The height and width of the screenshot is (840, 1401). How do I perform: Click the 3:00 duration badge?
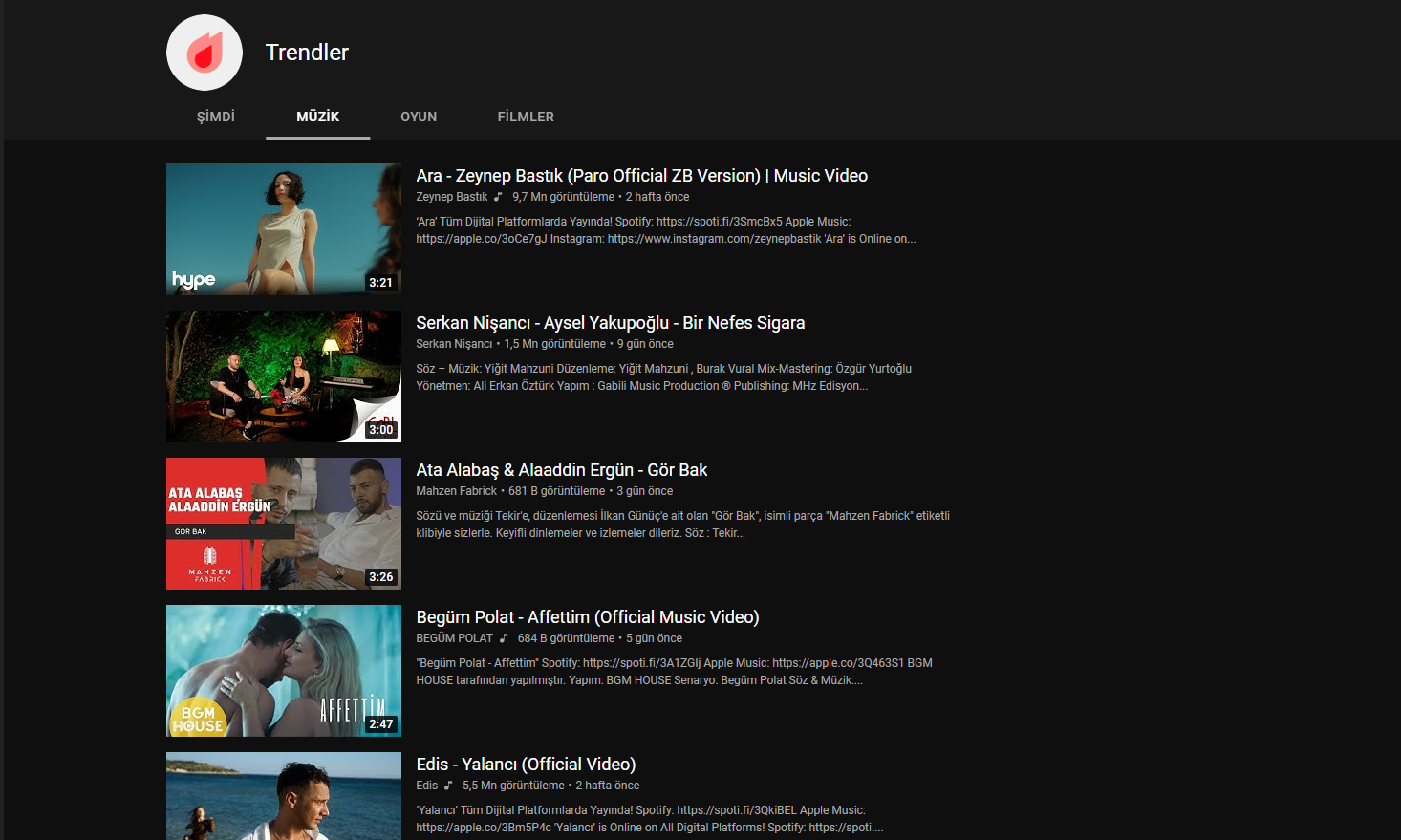pyautogui.click(x=381, y=430)
